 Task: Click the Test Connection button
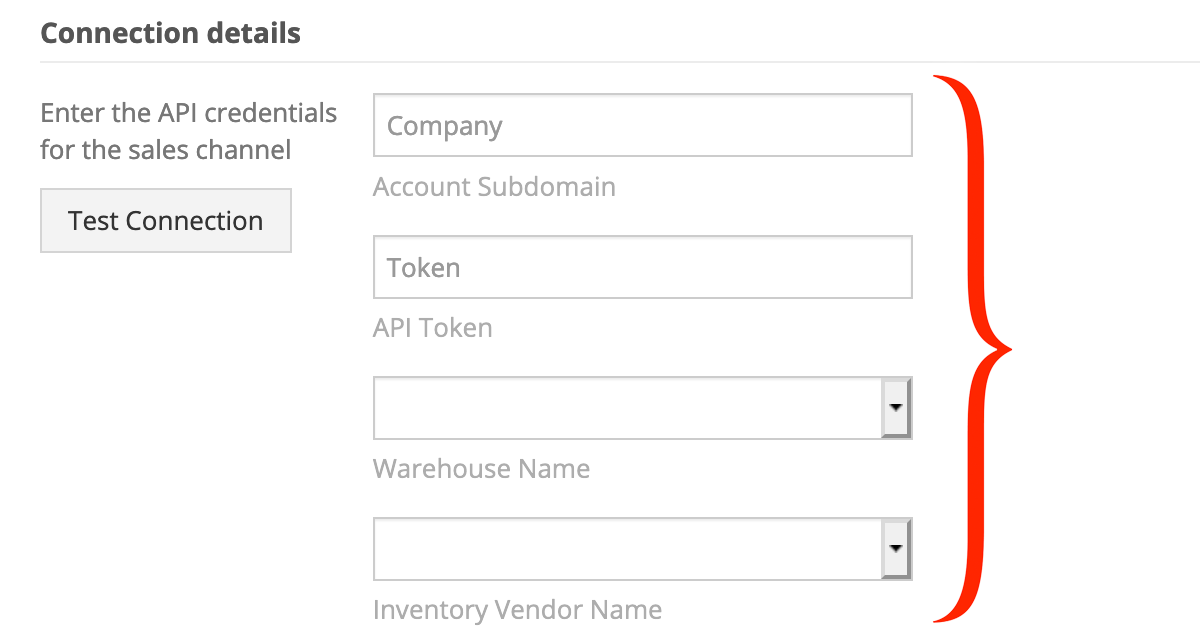coord(166,220)
